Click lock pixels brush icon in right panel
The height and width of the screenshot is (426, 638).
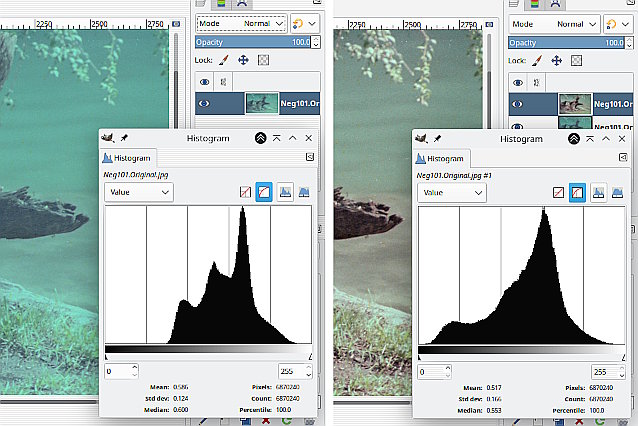pyautogui.click(x=537, y=61)
